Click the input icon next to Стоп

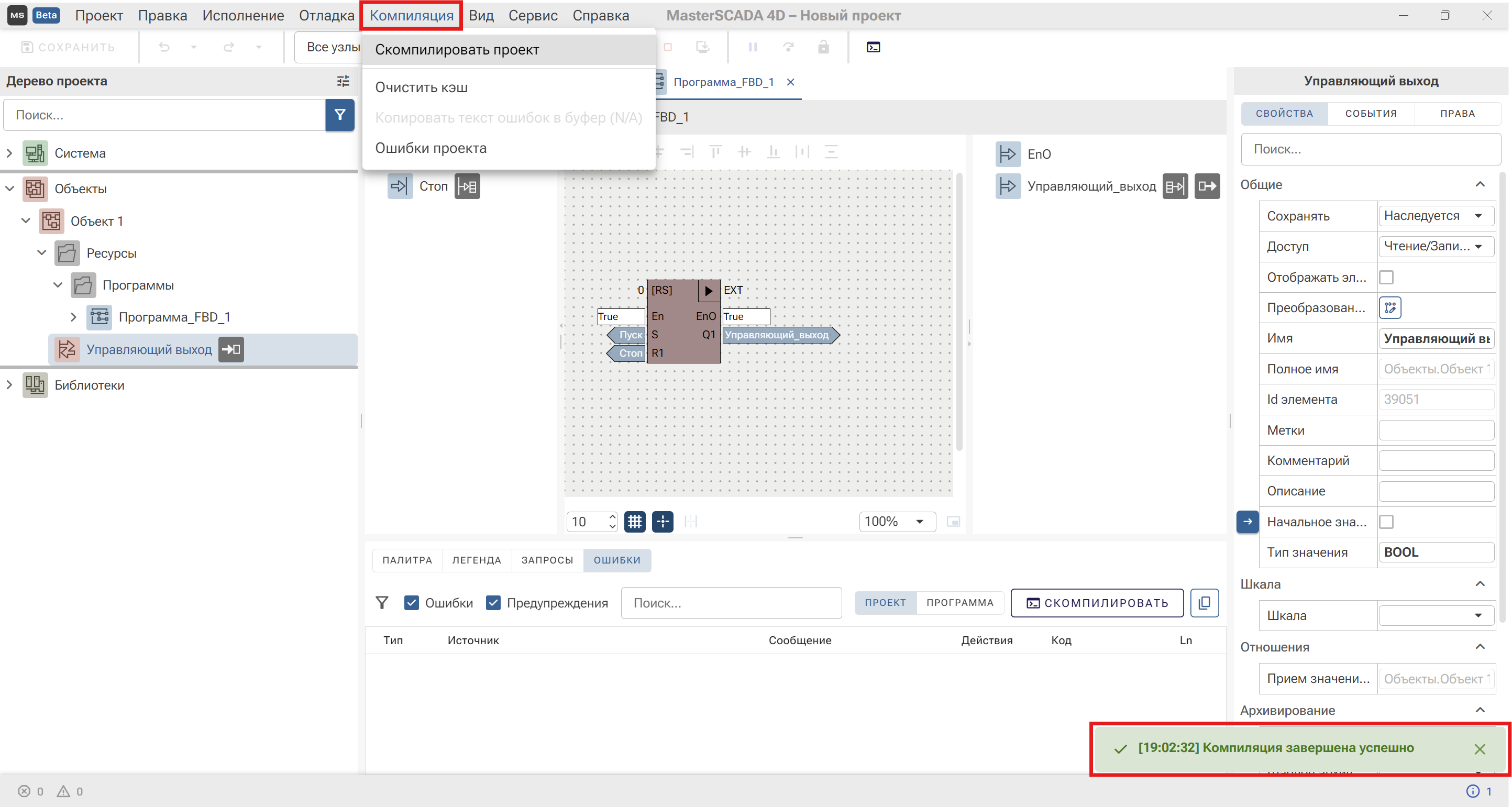point(400,186)
